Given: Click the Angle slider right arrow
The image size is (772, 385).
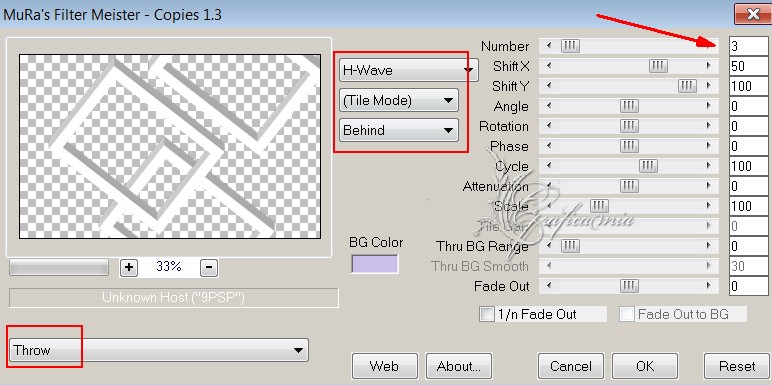Looking at the screenshot, I should click(x=708, y=106).
